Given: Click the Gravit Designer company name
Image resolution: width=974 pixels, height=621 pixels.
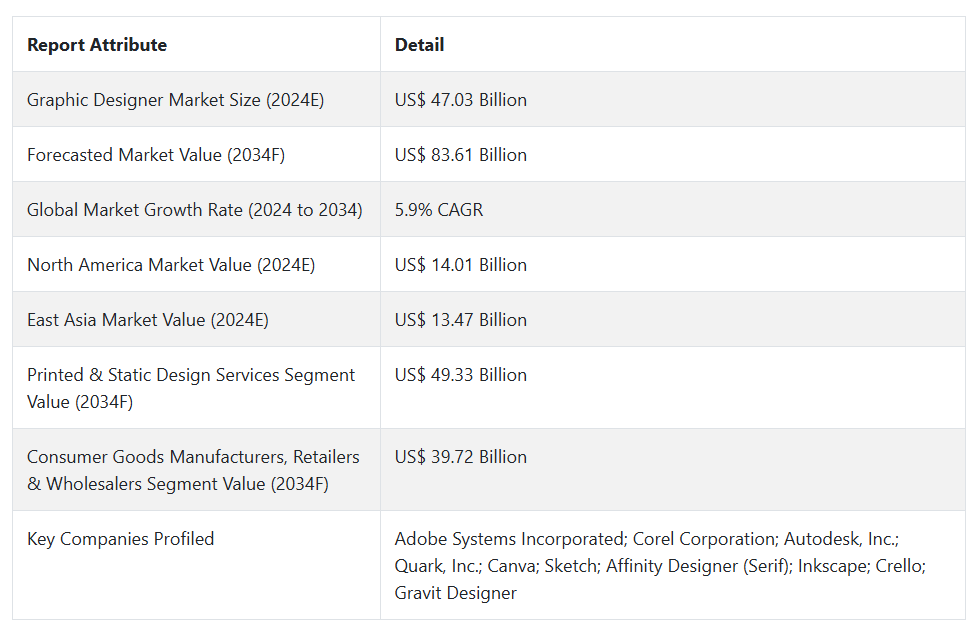Looking at the screenshot, I should pos(455,593).
